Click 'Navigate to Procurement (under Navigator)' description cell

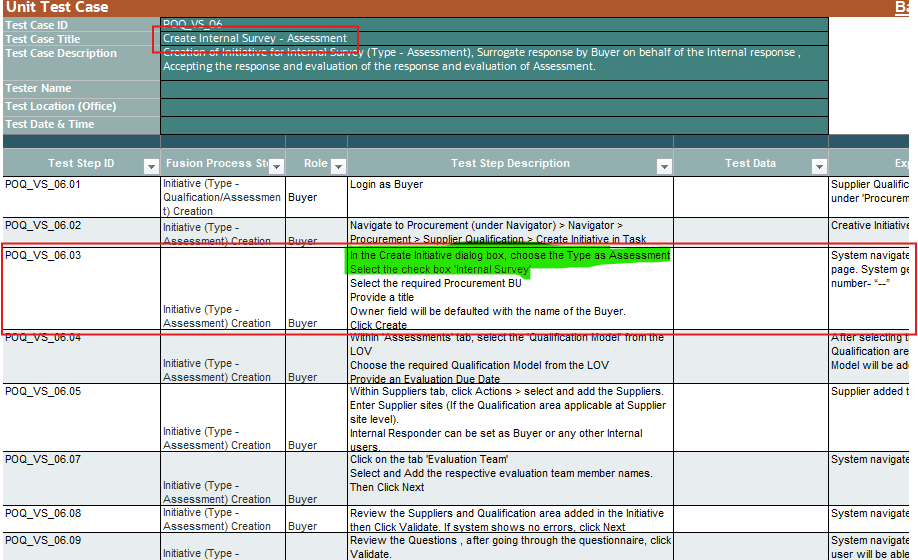[510, 232]
